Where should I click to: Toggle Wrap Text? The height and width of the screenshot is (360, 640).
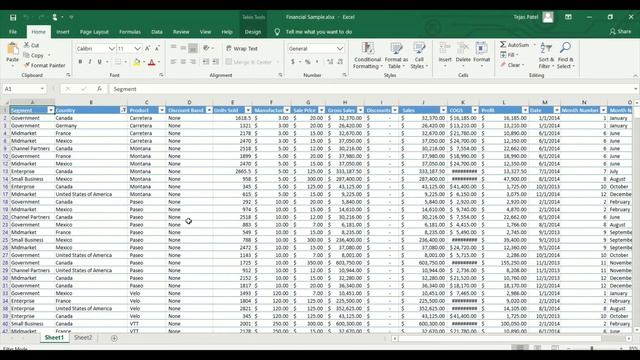242,49
